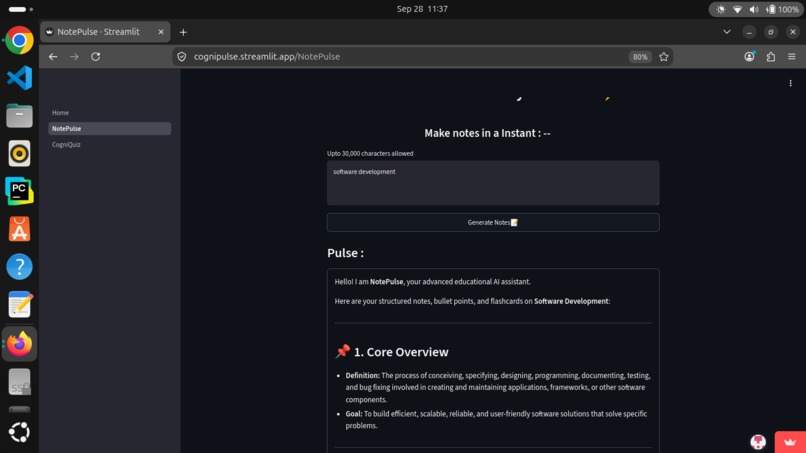Image resolution: width=806 pixels, height=453 pixels.
Task: Click the bold Definition: bullet label
Action: point(362,375)
